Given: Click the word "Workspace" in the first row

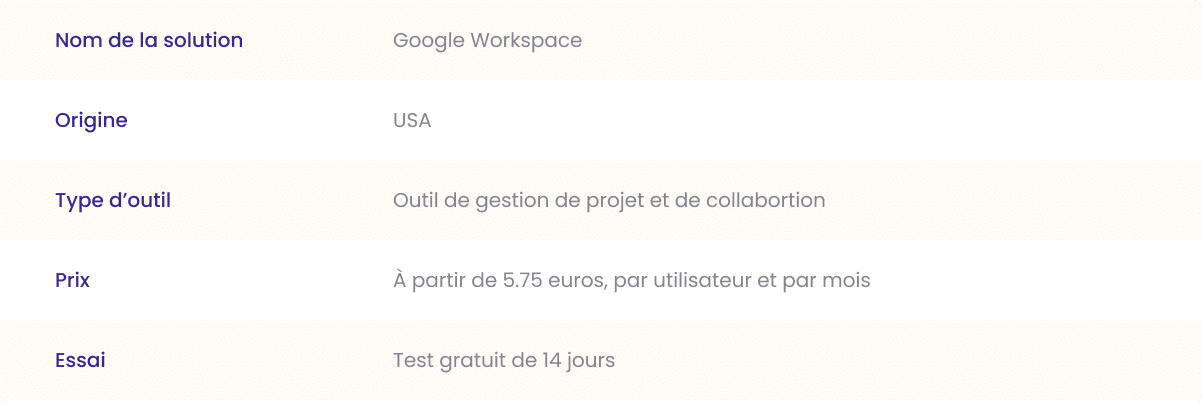Looking at the screenshot, I should pyautogui.click(x=526, y=41).
